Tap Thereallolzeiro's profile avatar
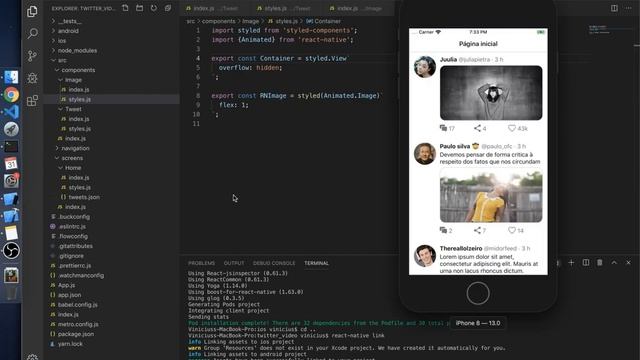The image size is (640, 360). click(x=425, y=256)
